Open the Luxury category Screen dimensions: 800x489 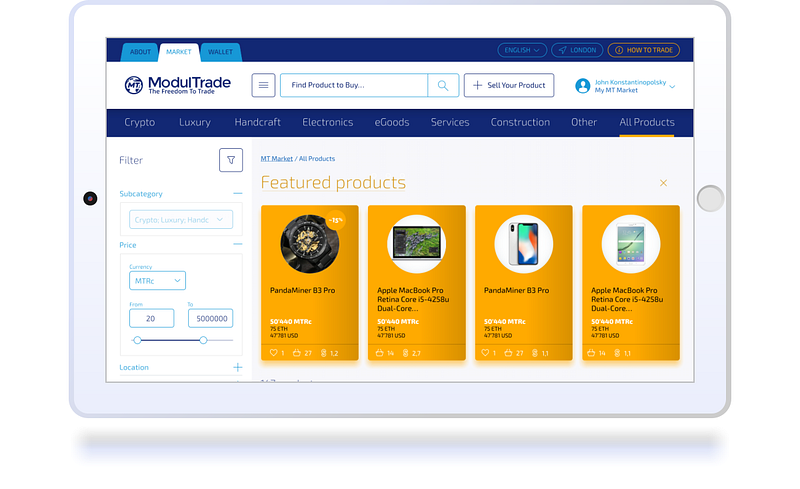194,122
